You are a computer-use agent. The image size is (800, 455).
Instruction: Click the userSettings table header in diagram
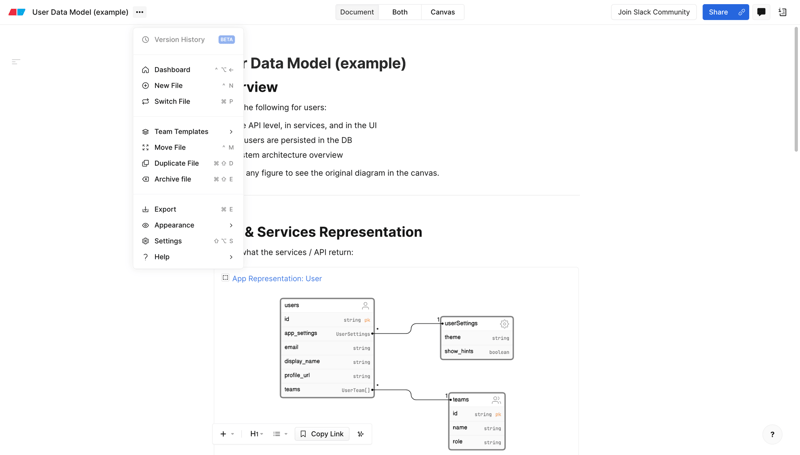coord(477,323)
